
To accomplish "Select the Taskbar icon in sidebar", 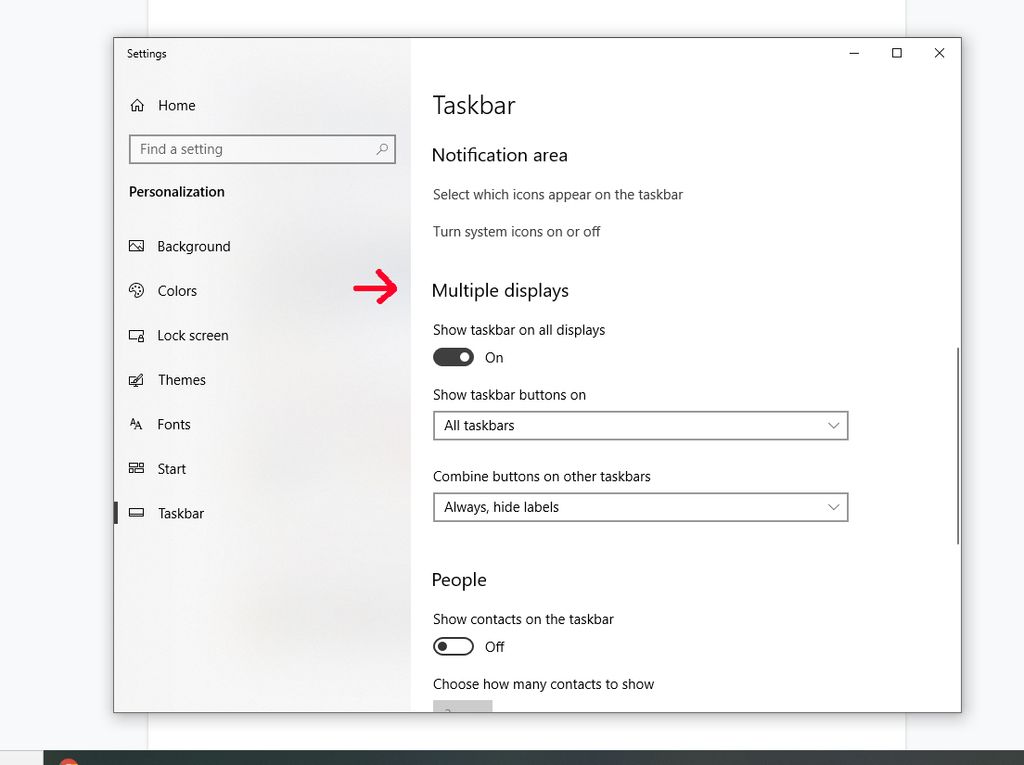I will tap(137, 513).
